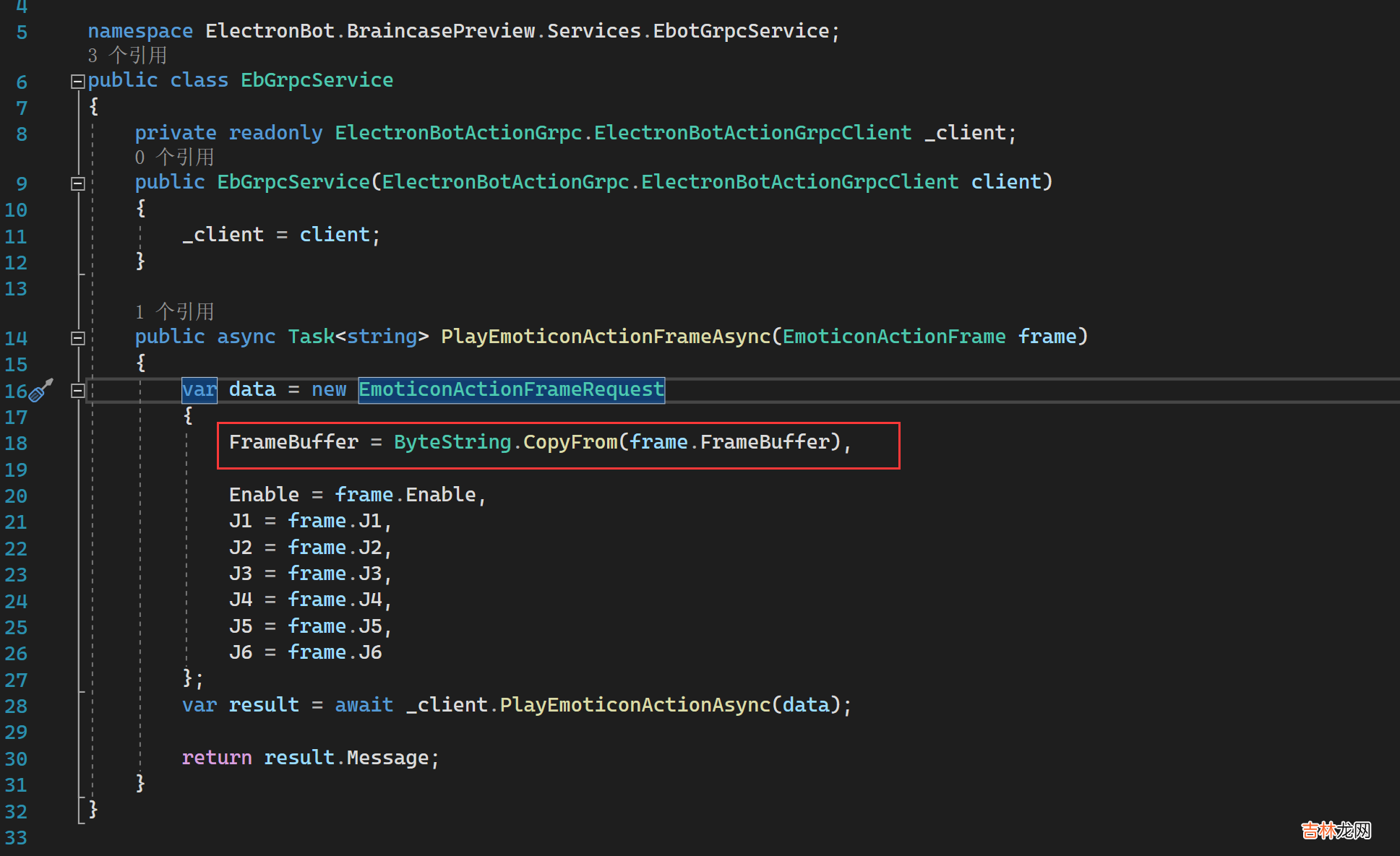This screenshot has width=1400, height=856.
Task: Open the "1 个引用" references link
Action: coord(174,312)
